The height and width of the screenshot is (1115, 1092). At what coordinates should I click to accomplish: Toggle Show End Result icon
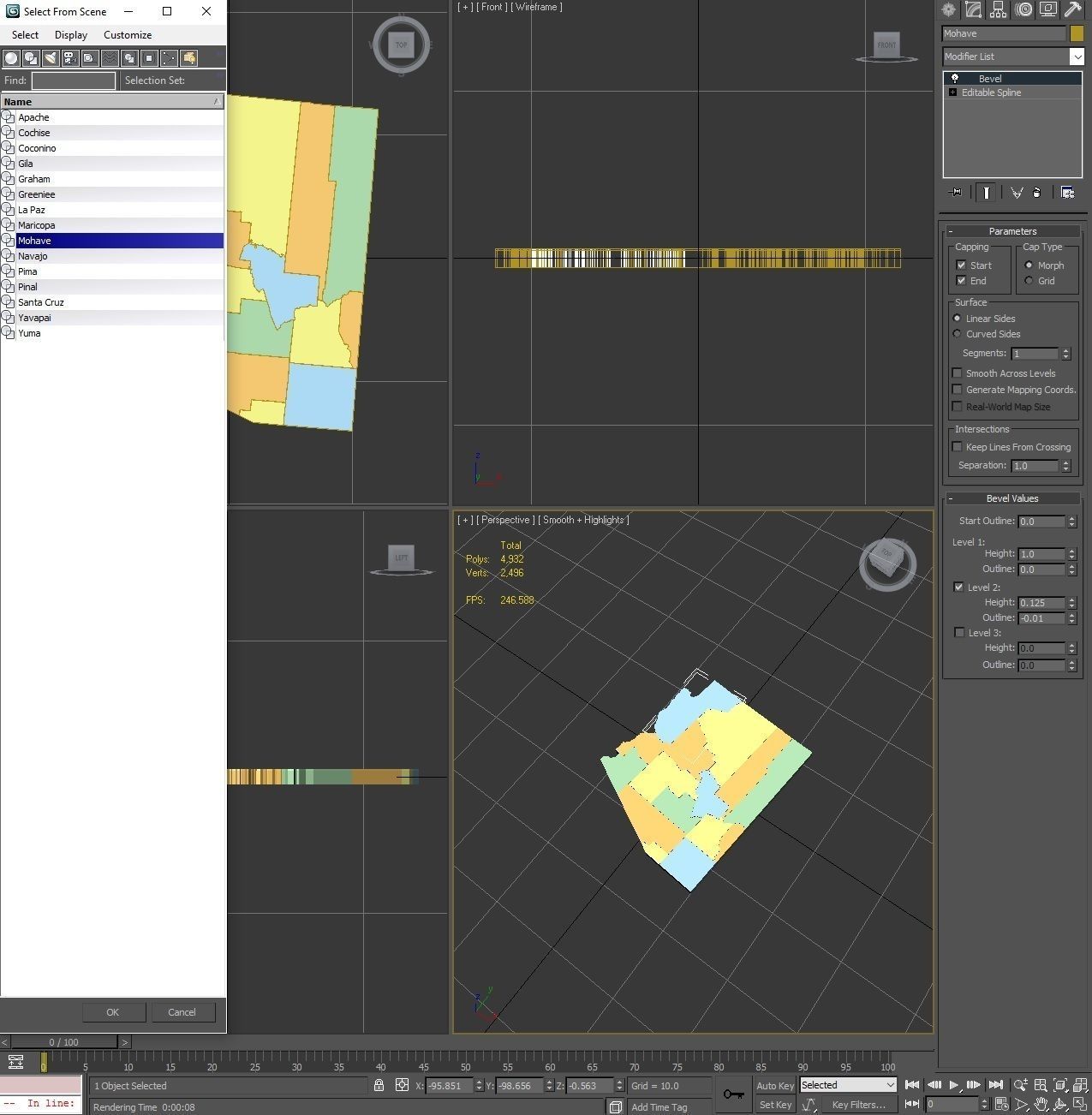[x=987, y=193]
